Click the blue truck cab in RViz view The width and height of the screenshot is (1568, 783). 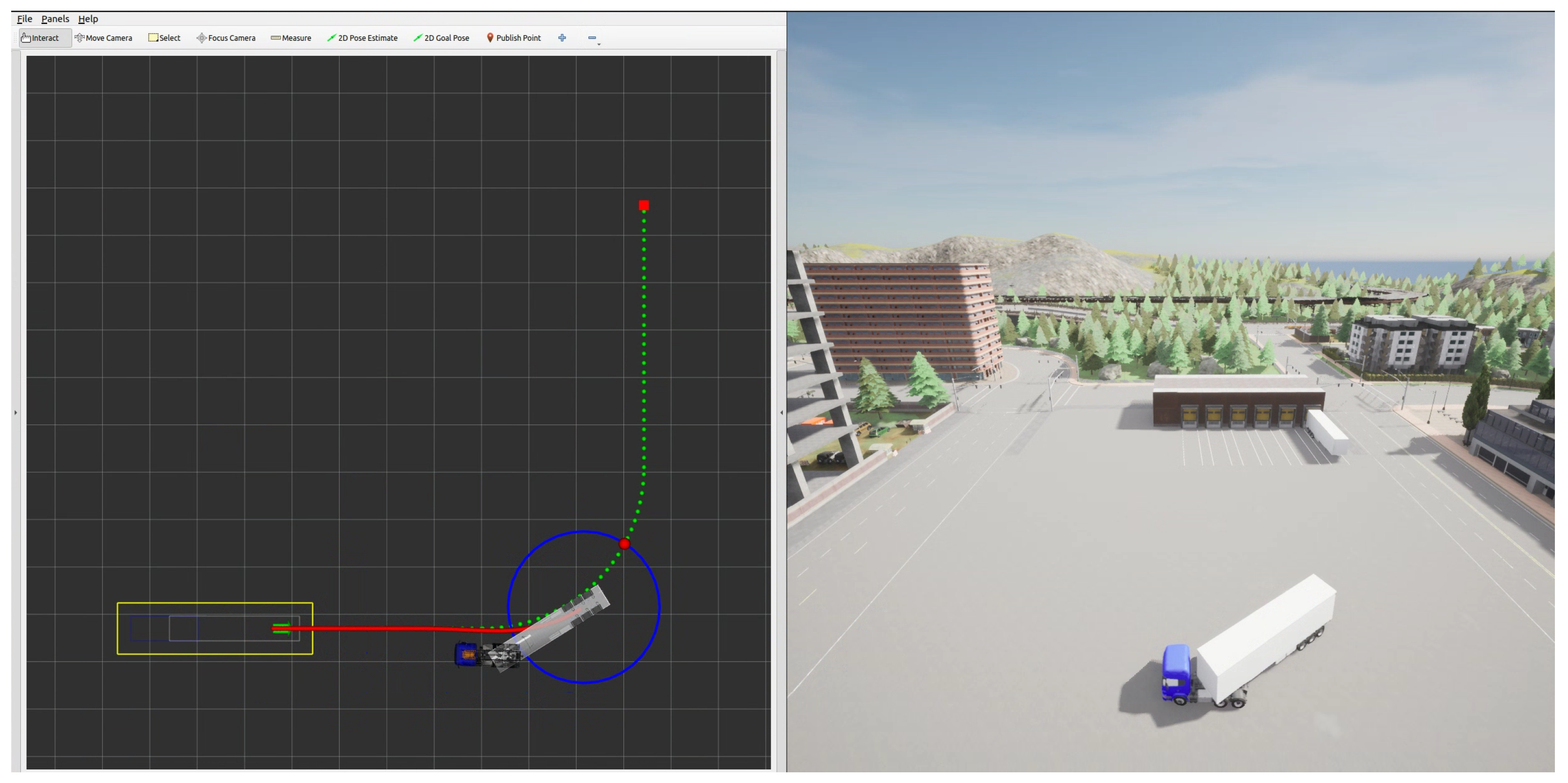(x=467, y=654)
